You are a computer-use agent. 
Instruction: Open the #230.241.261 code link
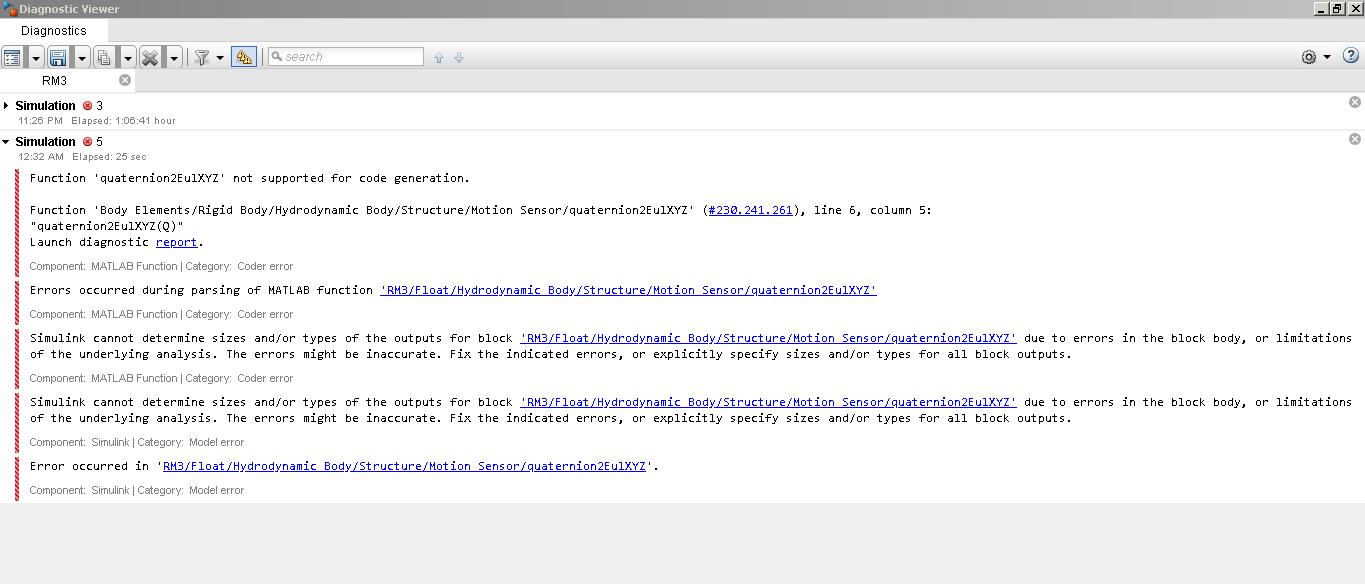click(750, 210)
